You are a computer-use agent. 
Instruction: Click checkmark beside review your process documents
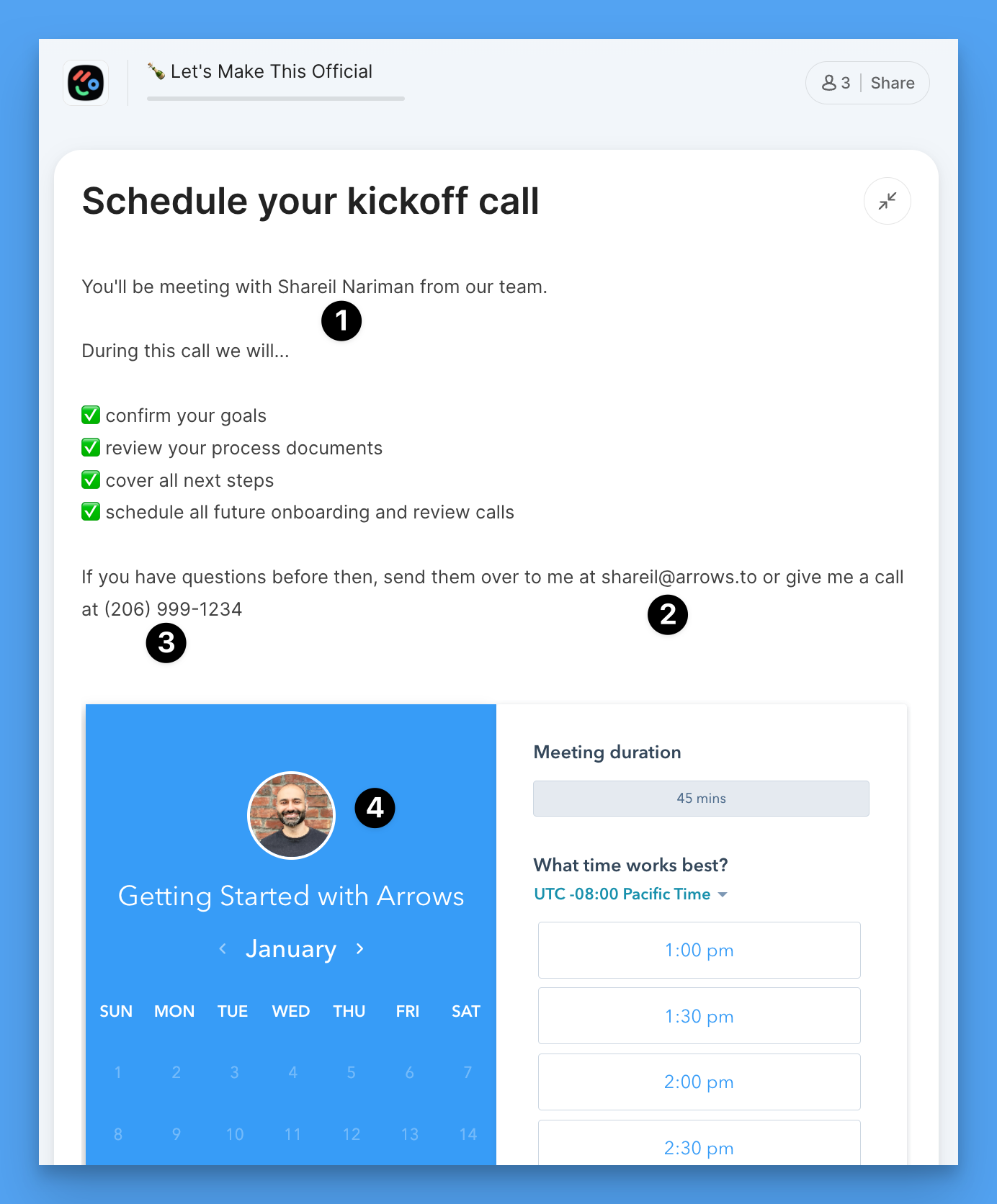(x=91, y=448)
